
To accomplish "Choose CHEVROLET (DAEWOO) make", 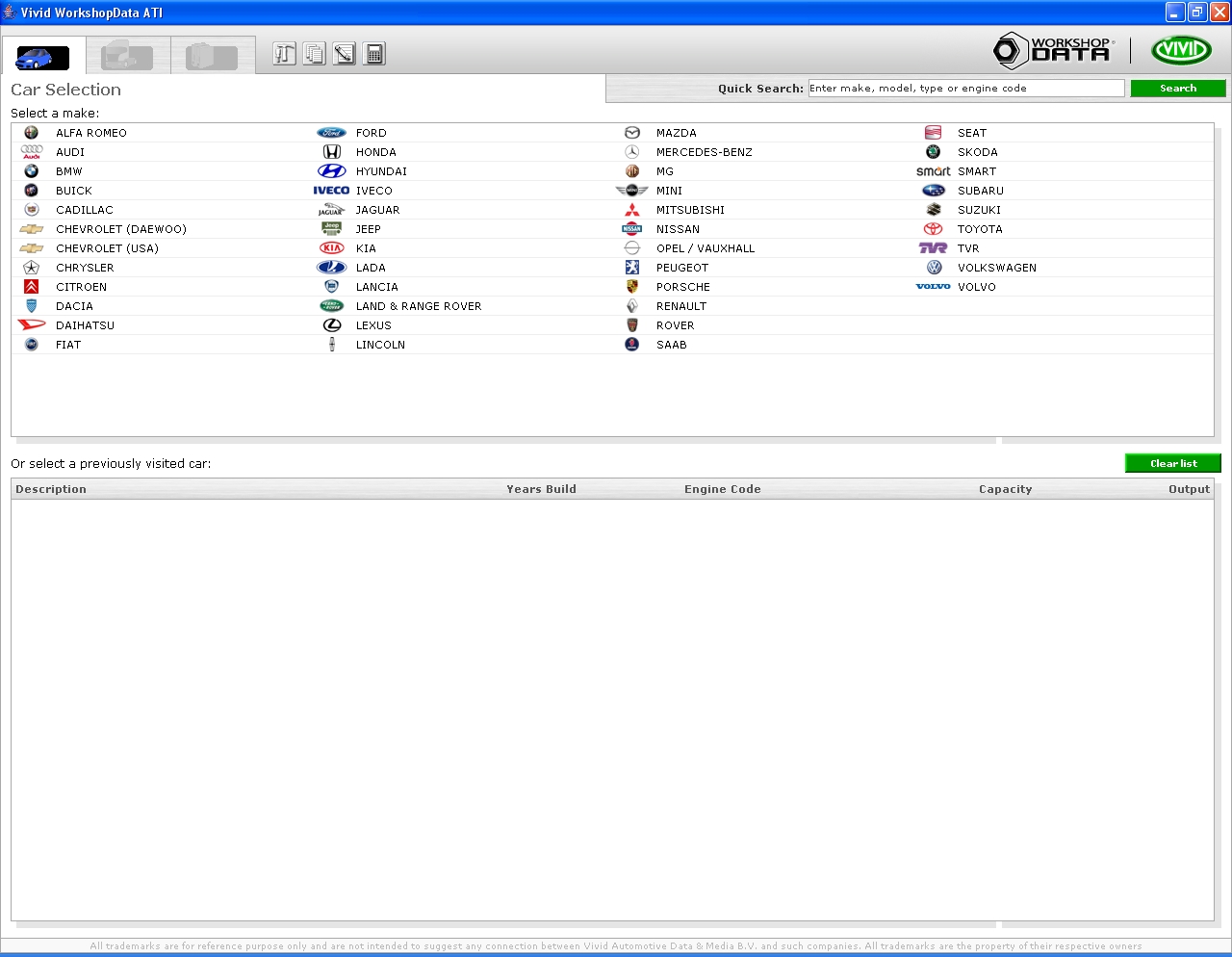I will [x=121, y=229].
